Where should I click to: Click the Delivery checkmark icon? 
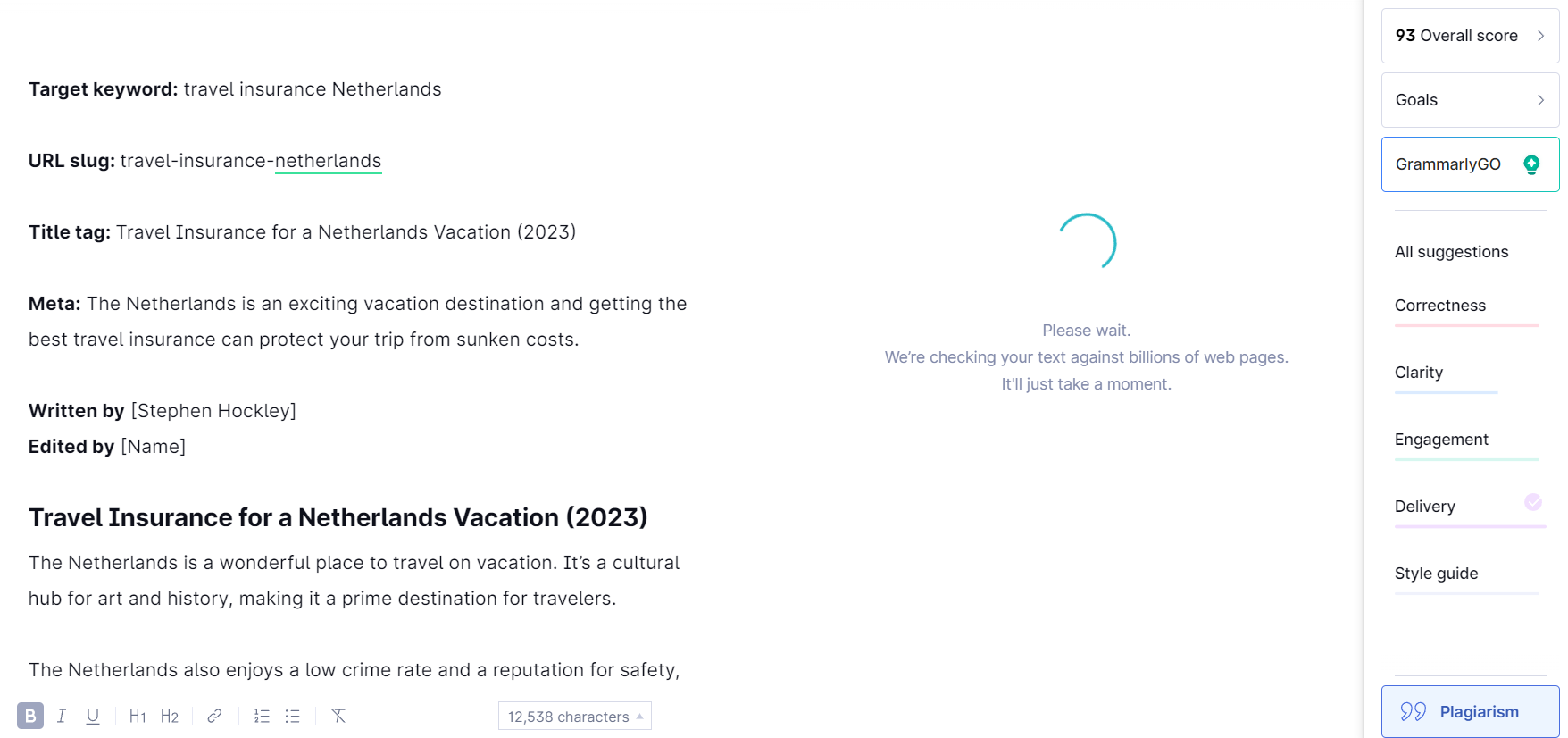(x=1533, y=502)
